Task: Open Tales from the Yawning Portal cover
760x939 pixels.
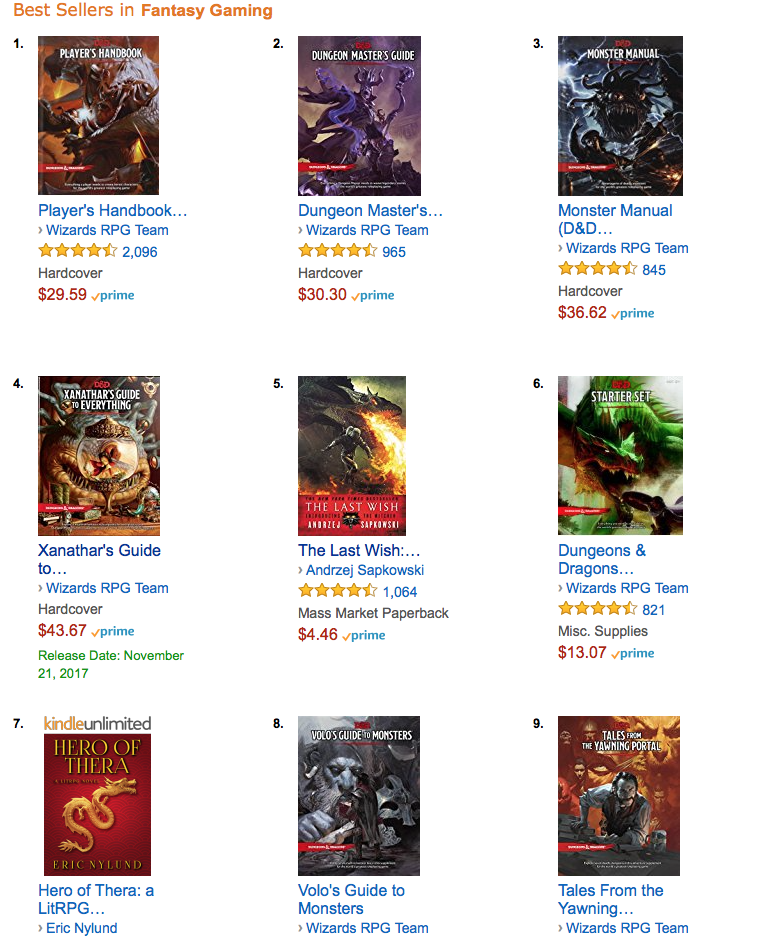Action: [619, 796]
